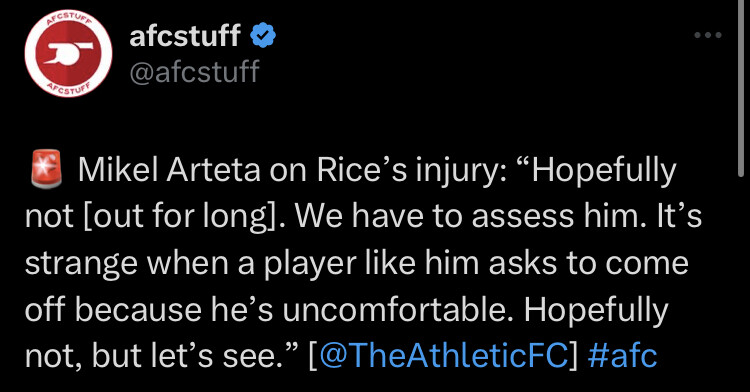
Task: Open the @TheAthleticFC mention
Action: coord(443,356)
